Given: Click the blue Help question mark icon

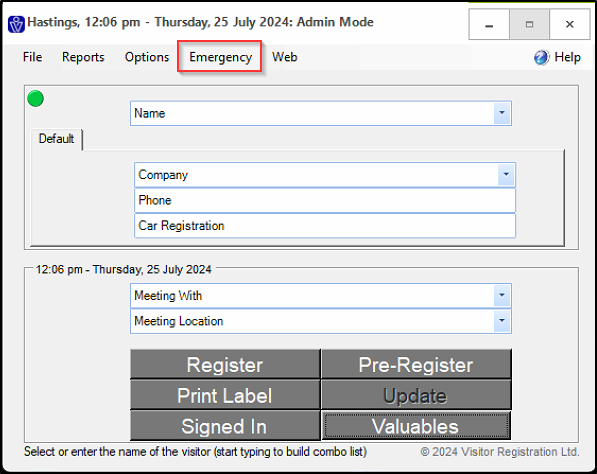Looking at the screenshot, I should [541, 57].
